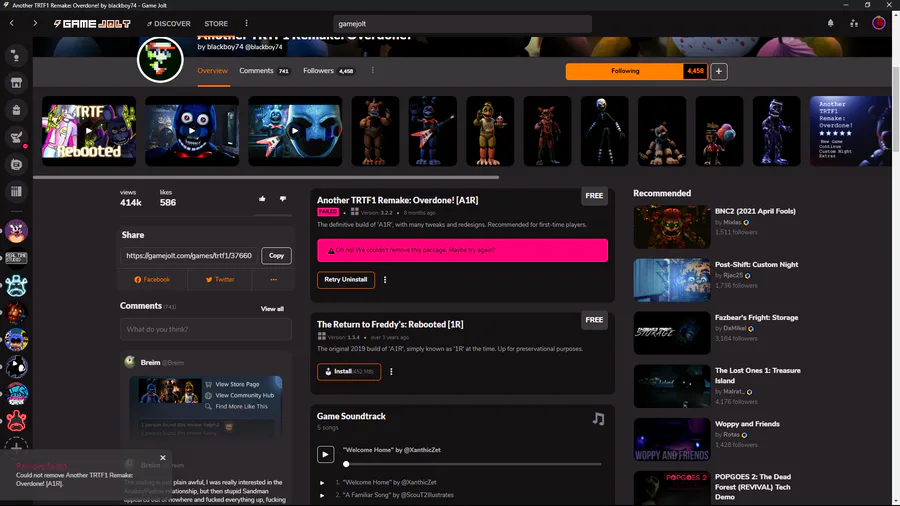
Task: Open Breim commenter profile
Action: [x=150, y=363]
